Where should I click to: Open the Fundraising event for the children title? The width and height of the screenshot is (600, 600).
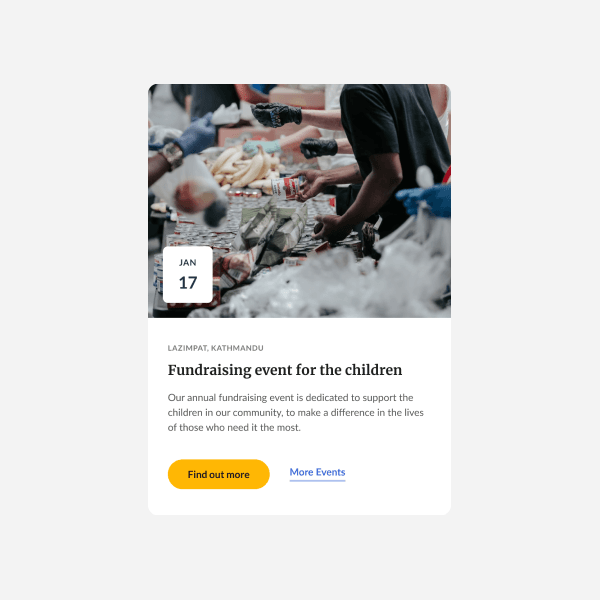click(x=285, y=370)
